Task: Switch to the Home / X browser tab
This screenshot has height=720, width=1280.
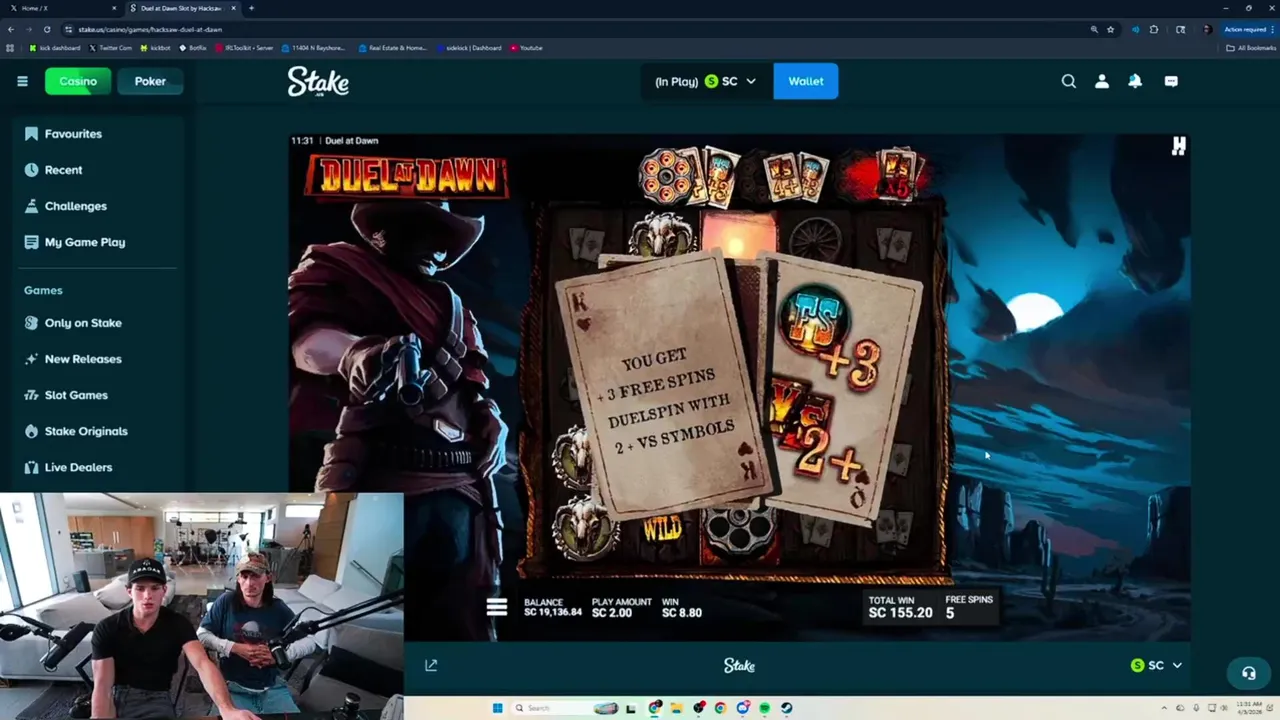Action: point(60,8)
